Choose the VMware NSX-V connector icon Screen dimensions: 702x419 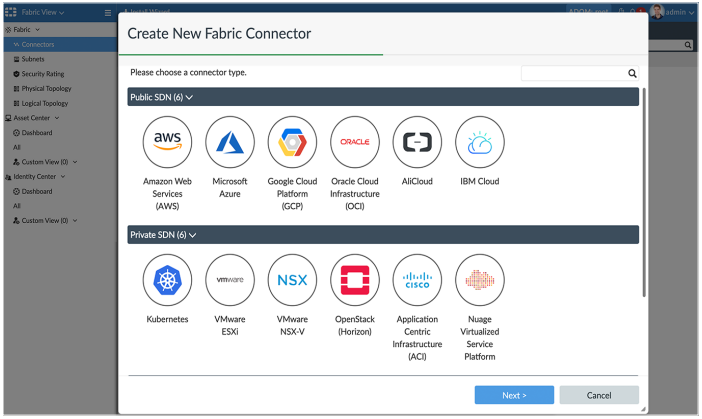click(292, 280)
